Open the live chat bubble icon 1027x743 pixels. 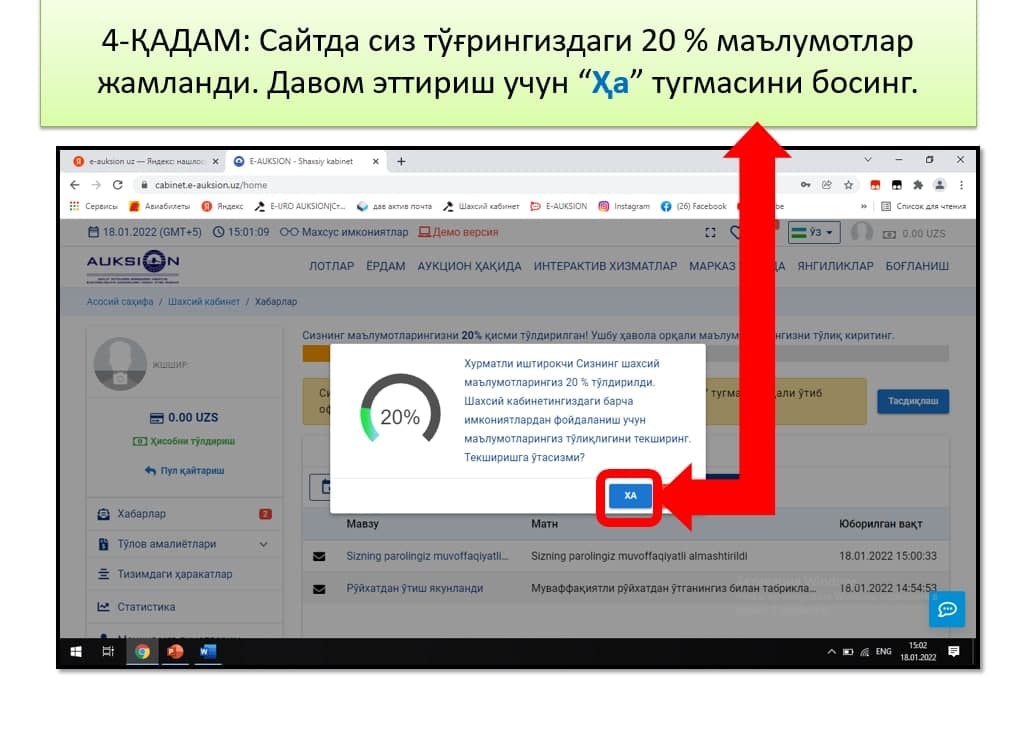click(947, 609)
